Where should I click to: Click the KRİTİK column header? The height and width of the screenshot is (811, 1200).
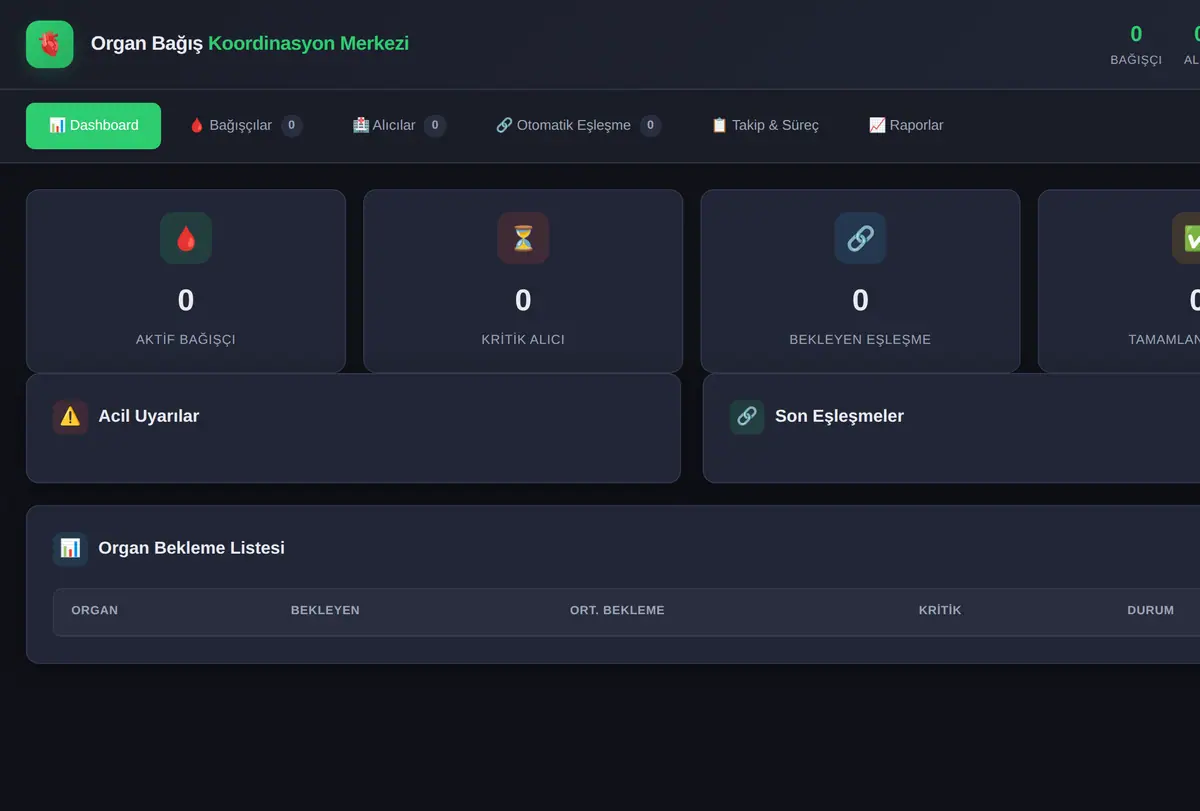[940, 610]
